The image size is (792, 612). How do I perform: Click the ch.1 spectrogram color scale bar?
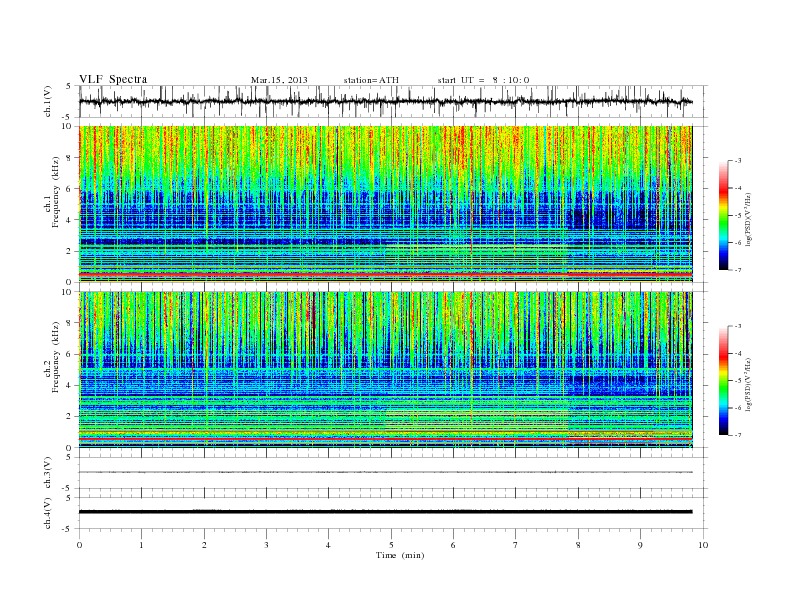click(723, 215)
